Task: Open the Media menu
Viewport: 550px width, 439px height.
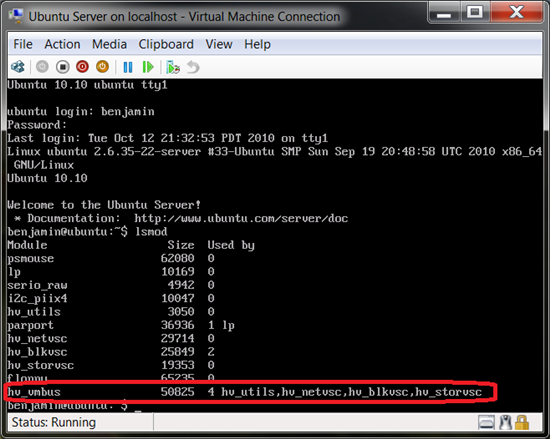Action: pos(109,45)
